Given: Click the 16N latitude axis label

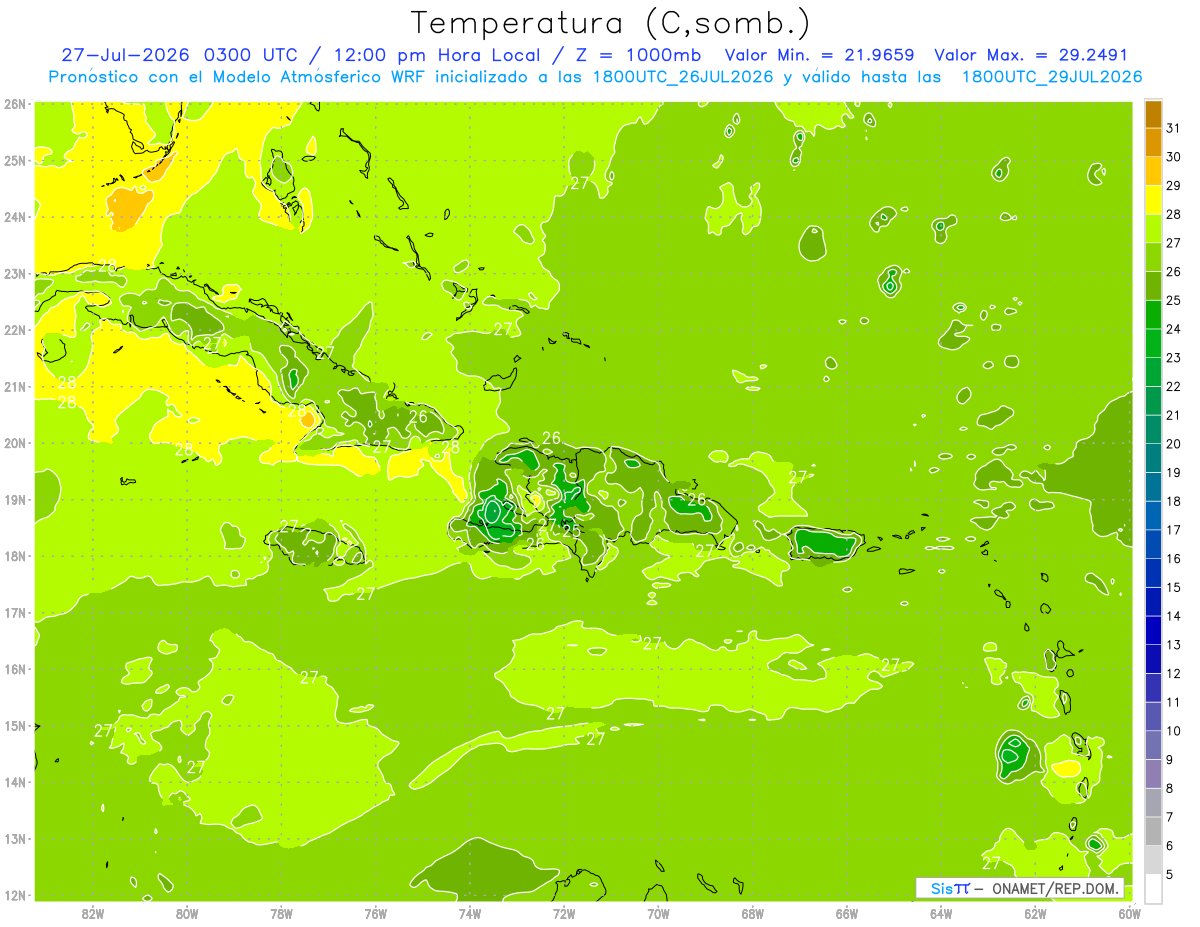Looking at the screenshot, I should [x=14, y=669].
